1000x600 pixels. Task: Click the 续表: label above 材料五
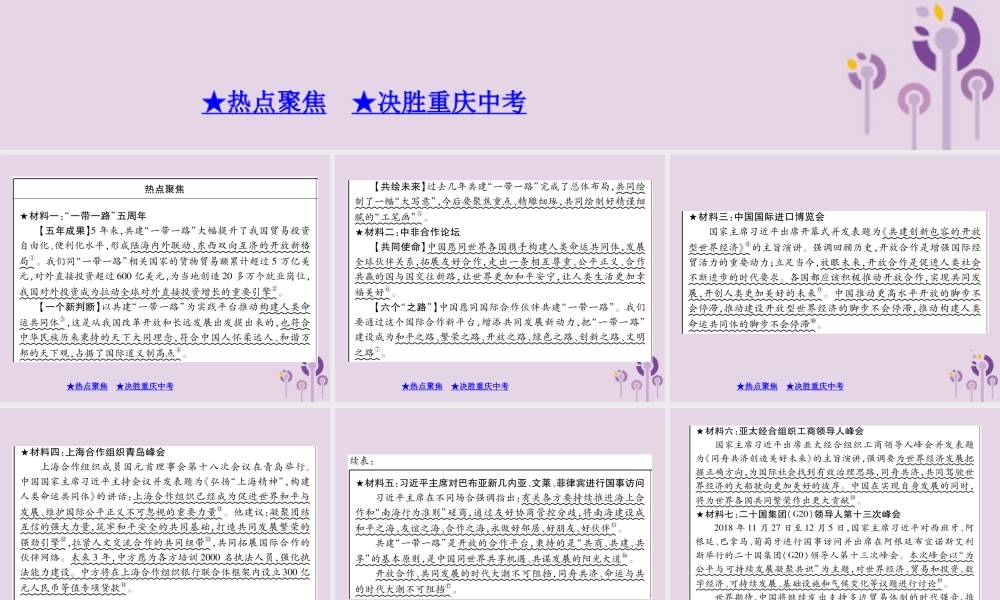362,461
